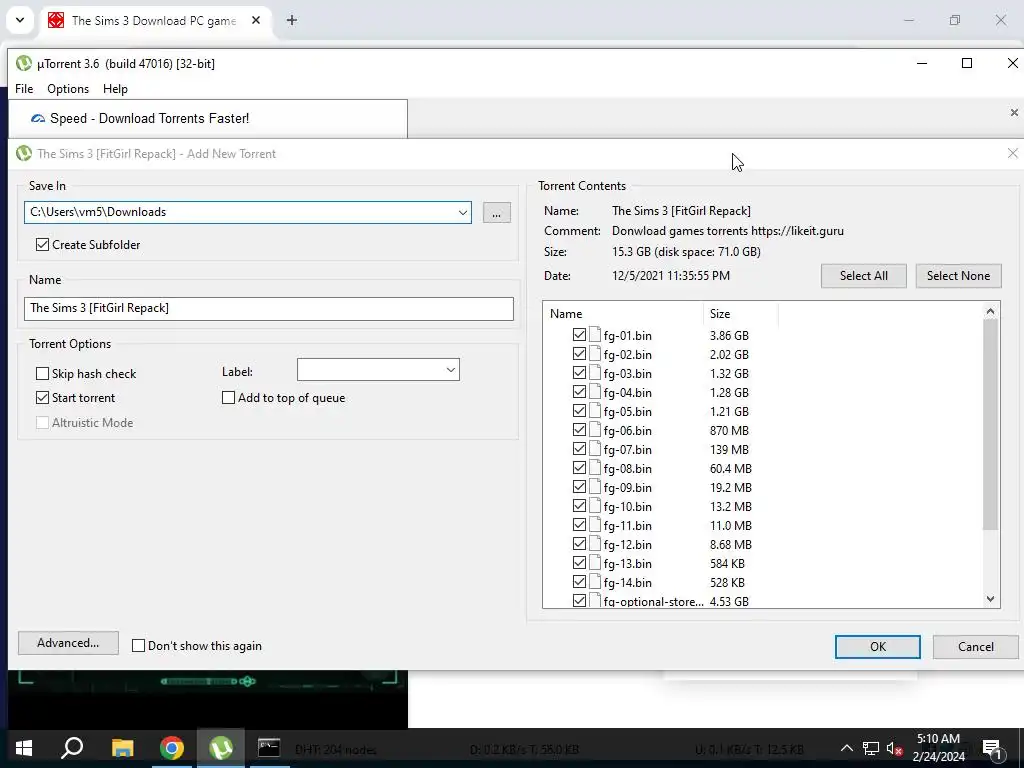Uncheck the fg-12.bin file checkbox

point(579,543)
